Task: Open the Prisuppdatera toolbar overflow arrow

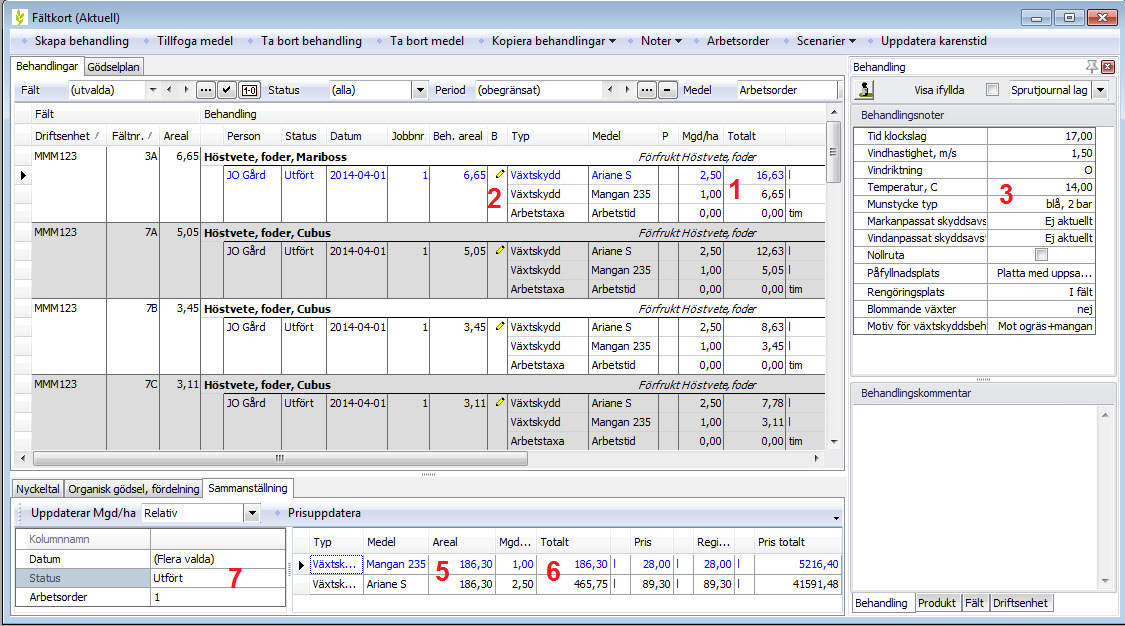Action: [x=836, y=518]
